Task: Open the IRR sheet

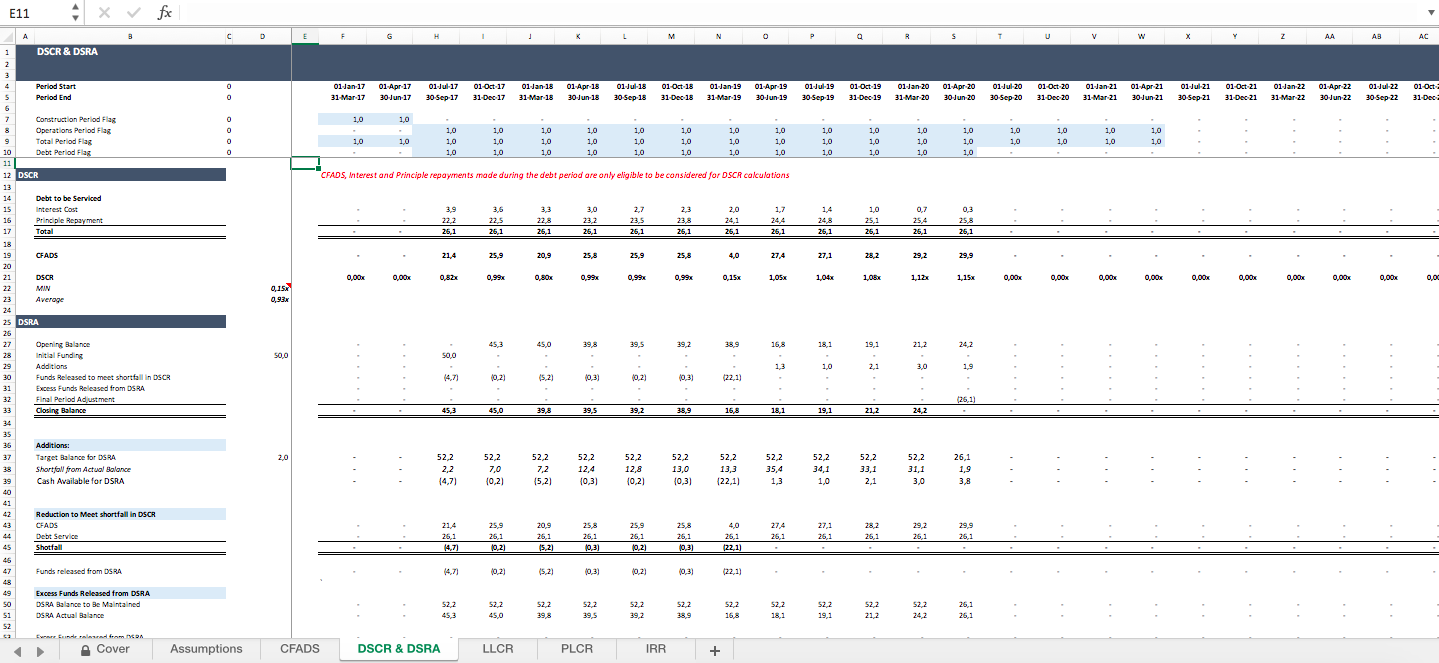Action: pos(654,648)
